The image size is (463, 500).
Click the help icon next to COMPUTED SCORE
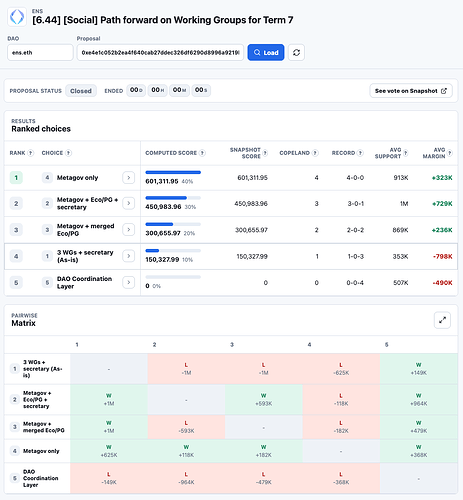202,153
